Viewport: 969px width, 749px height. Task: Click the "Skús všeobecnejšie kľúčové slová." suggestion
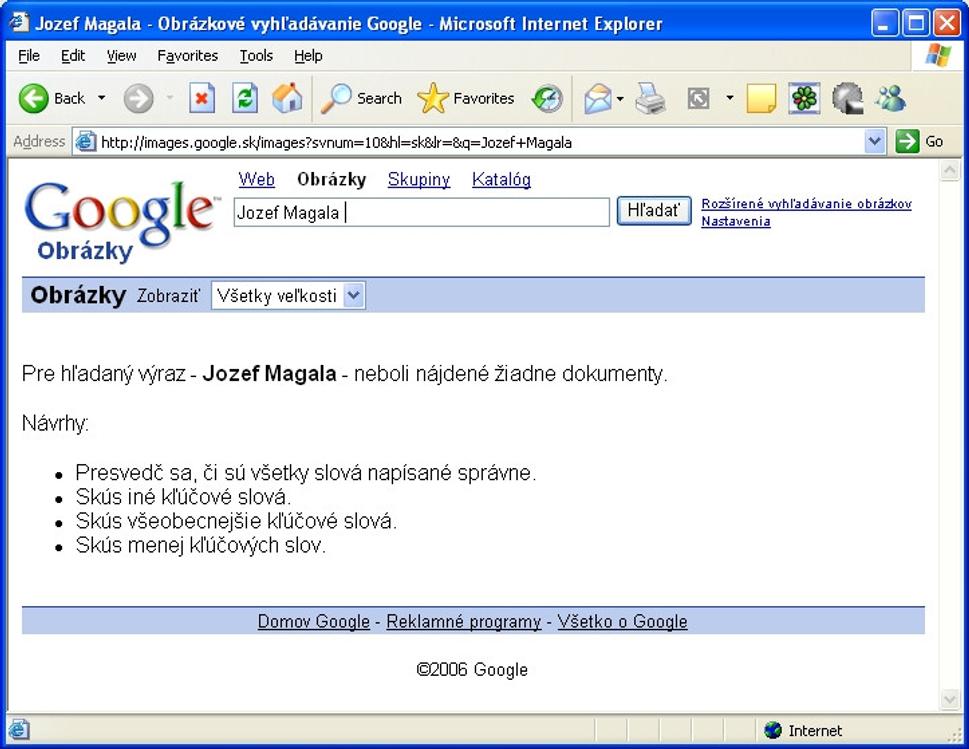pyautogui.click(x=236, y=520)
